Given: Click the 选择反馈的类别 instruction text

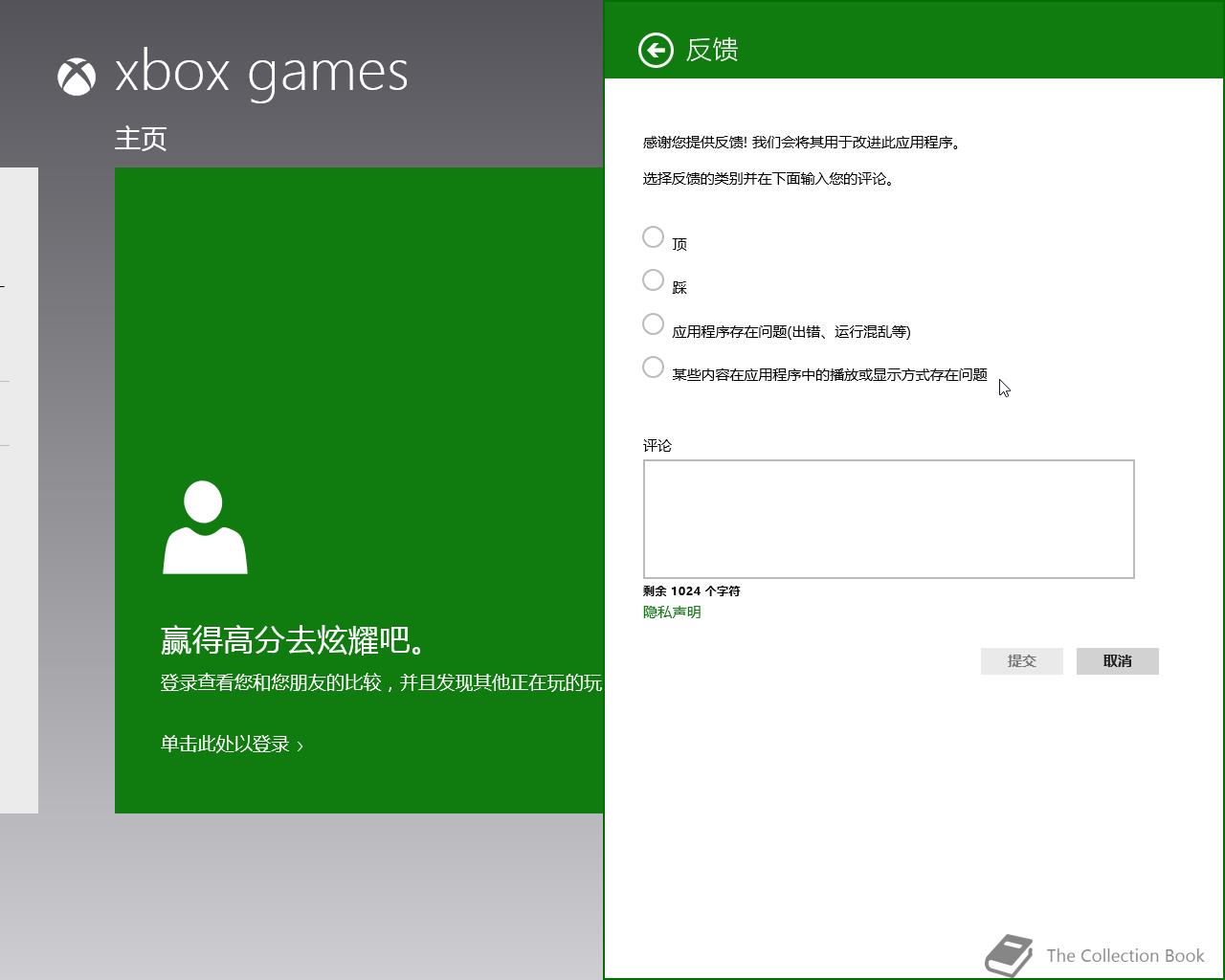Looking at the screenshot, I should point(768,179).
